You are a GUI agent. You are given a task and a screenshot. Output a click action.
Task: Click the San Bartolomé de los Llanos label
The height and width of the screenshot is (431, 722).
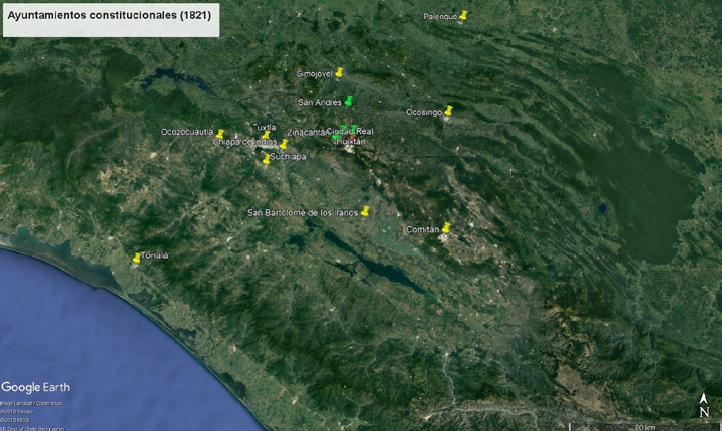click(x=302, y=212)
